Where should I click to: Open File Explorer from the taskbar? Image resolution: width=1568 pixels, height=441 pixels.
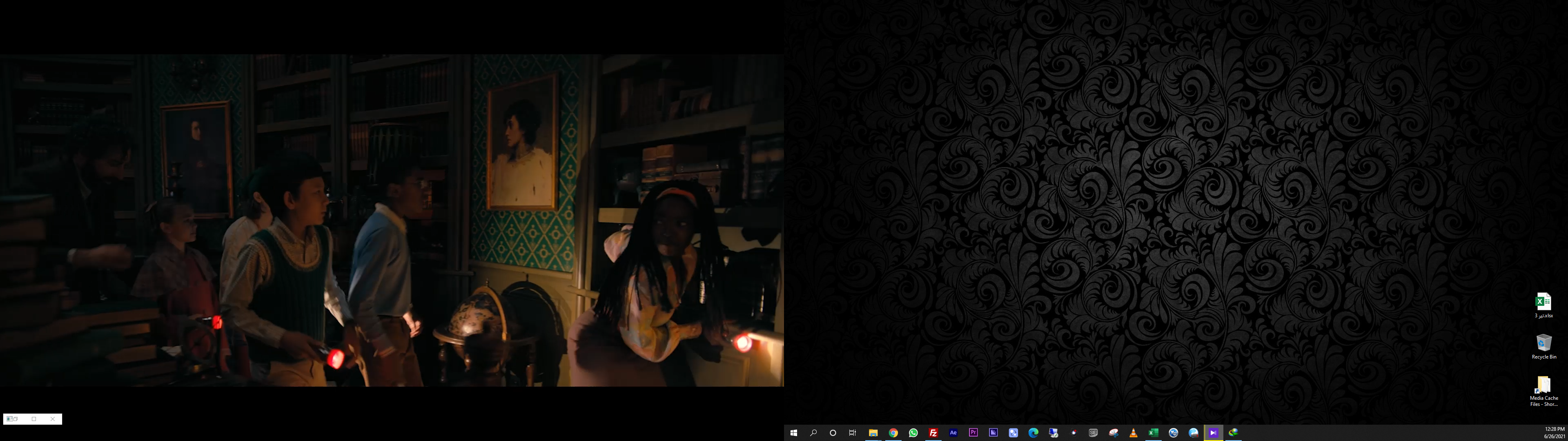873,432
